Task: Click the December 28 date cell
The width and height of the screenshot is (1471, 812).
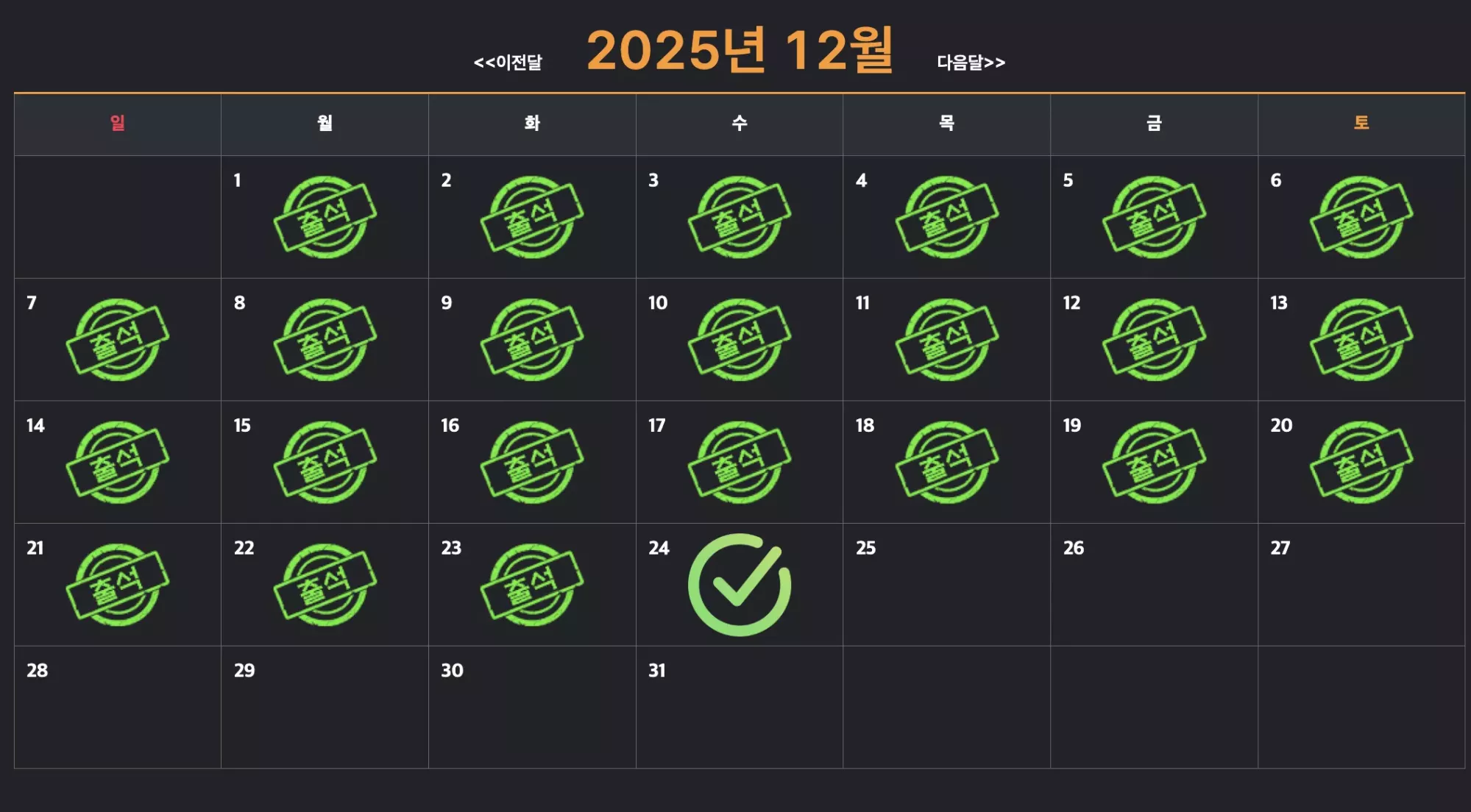Action: tap(118, 708)
